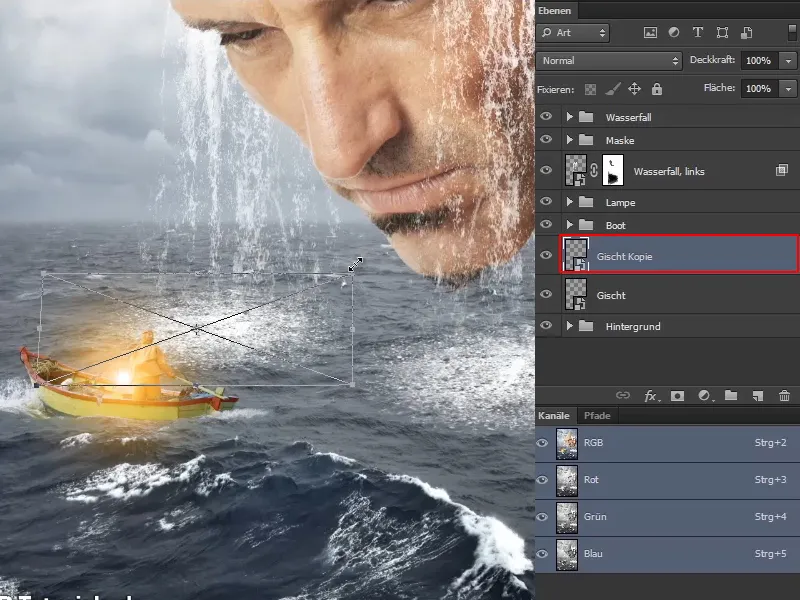
Task: Select the Gischt layer thumbnail
Action: tap(576, 294)
